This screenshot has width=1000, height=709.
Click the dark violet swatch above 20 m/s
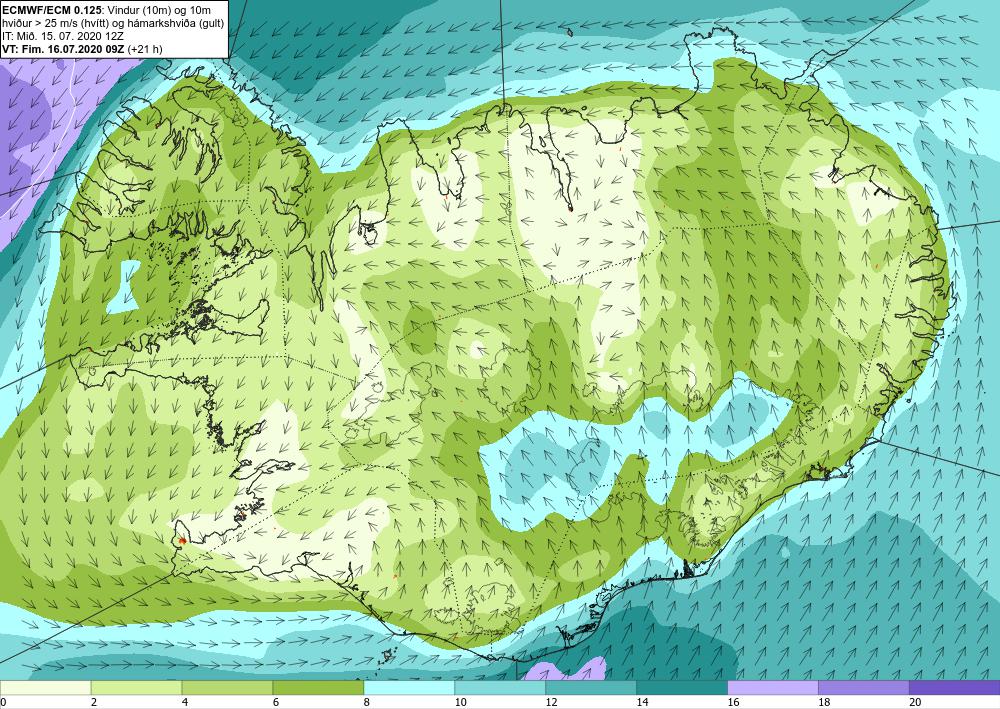coord(954,688)
